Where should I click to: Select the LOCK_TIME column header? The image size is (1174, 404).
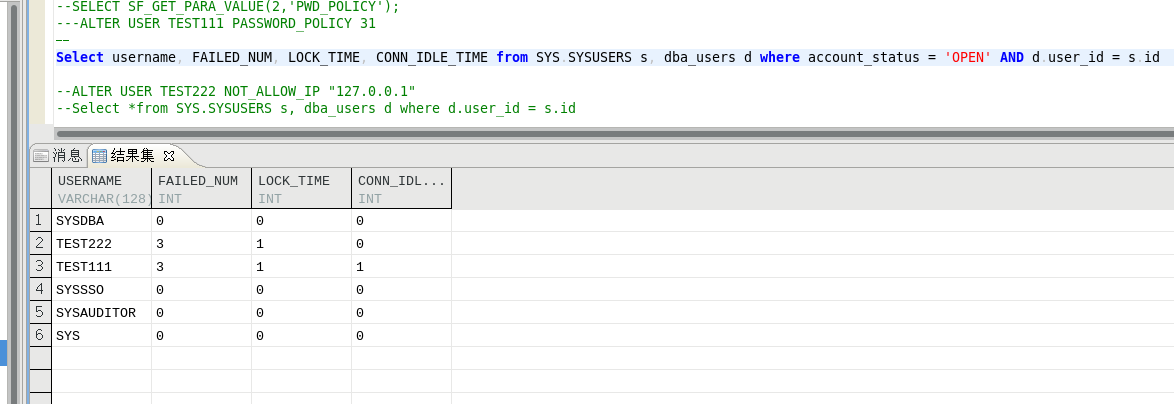tap(301, 189)
